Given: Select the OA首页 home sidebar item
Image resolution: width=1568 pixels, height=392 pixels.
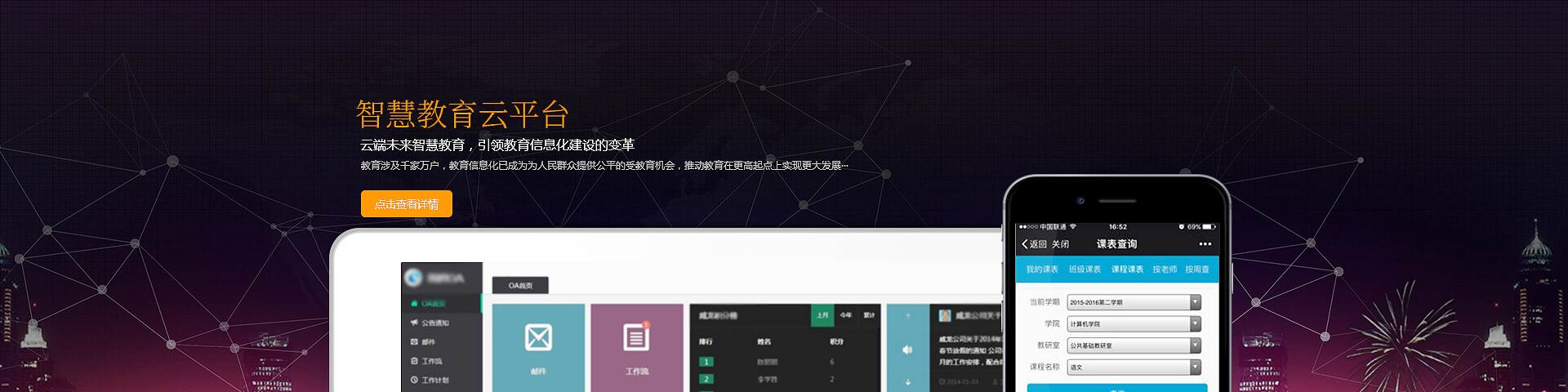Looking at the screenshot, I should pyautogui.click(x=432, y=303).
